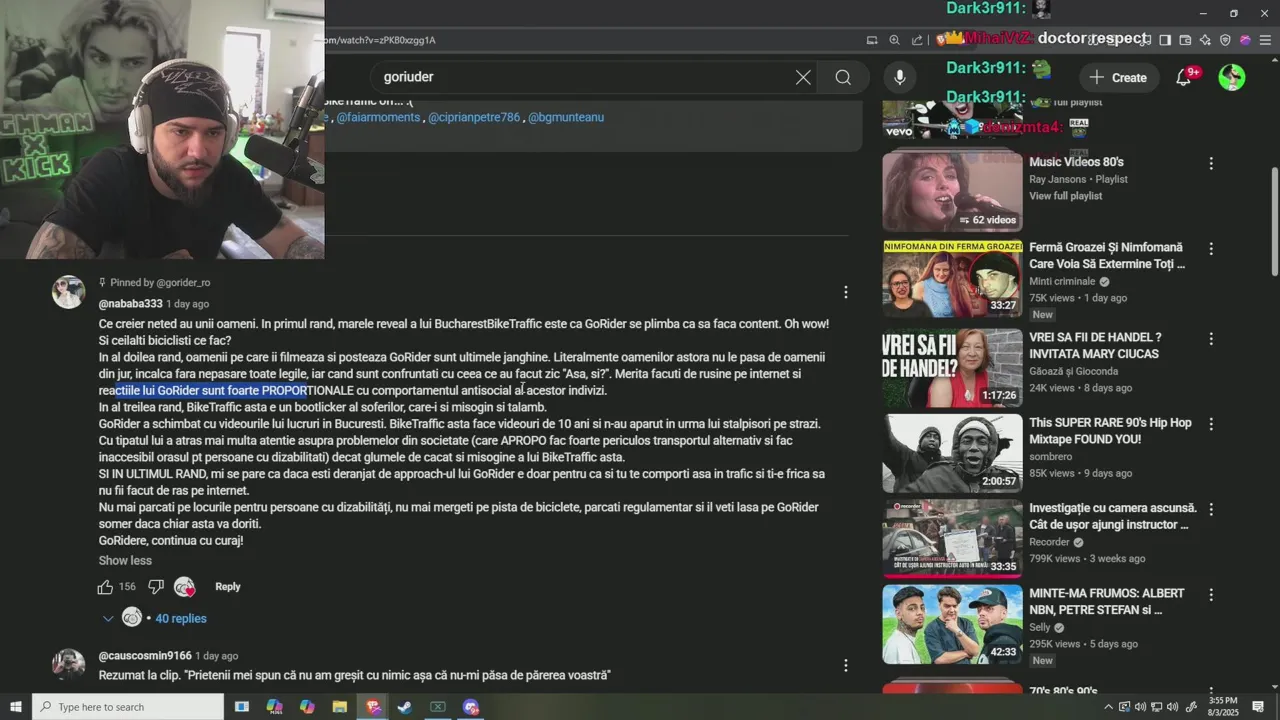The image size is (1280, 720).
Task: Dislike the @nababa333 comment
Action: pyautogui.click(x=156, y=587)
